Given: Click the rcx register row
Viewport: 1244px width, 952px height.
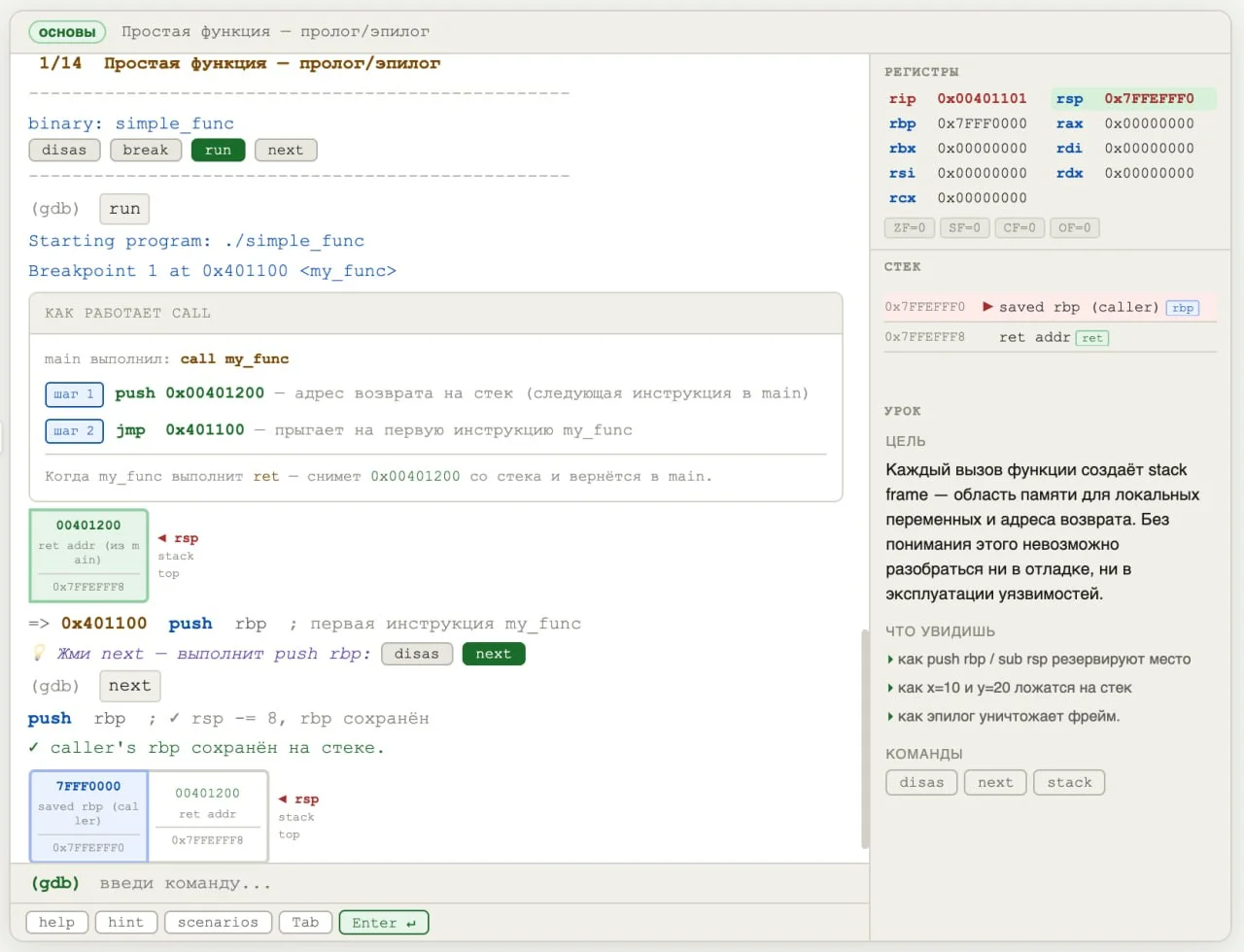Looking at the screenshot, I should [966, 197].
